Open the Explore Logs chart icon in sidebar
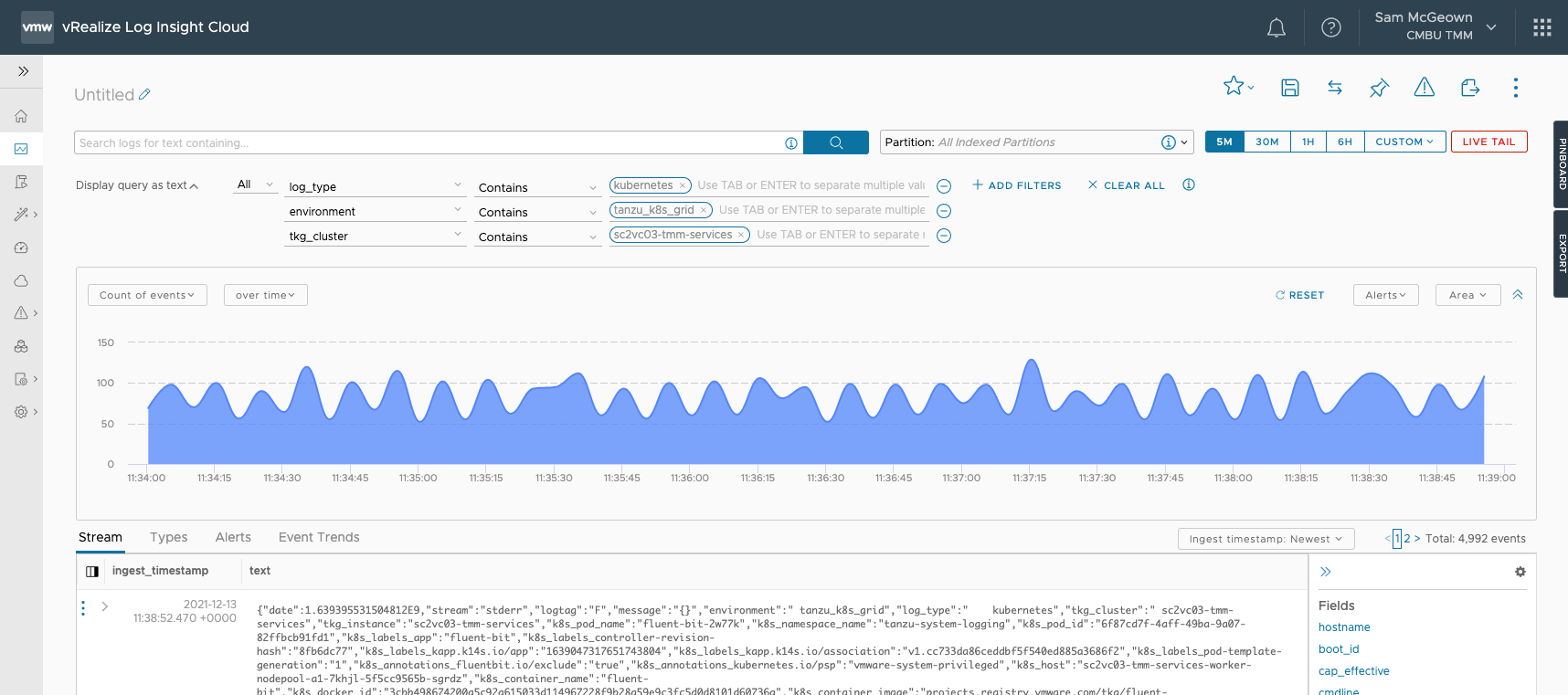 pyautogui.click(x=21, y=149)
